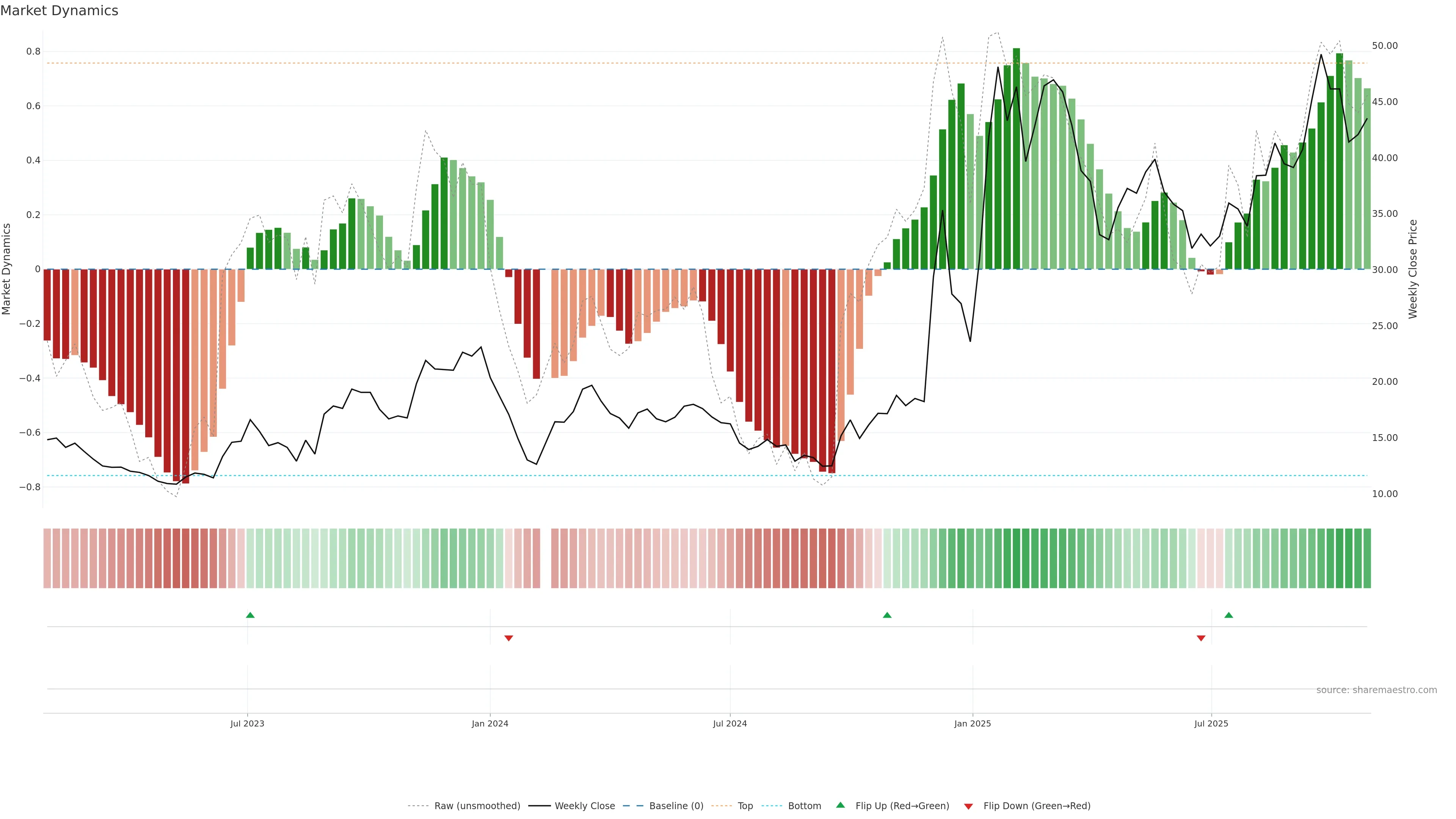This screenshot has height=819, width=1456.
Task: Click the Flip Down legend triangle icon
Action: point(968,806)
